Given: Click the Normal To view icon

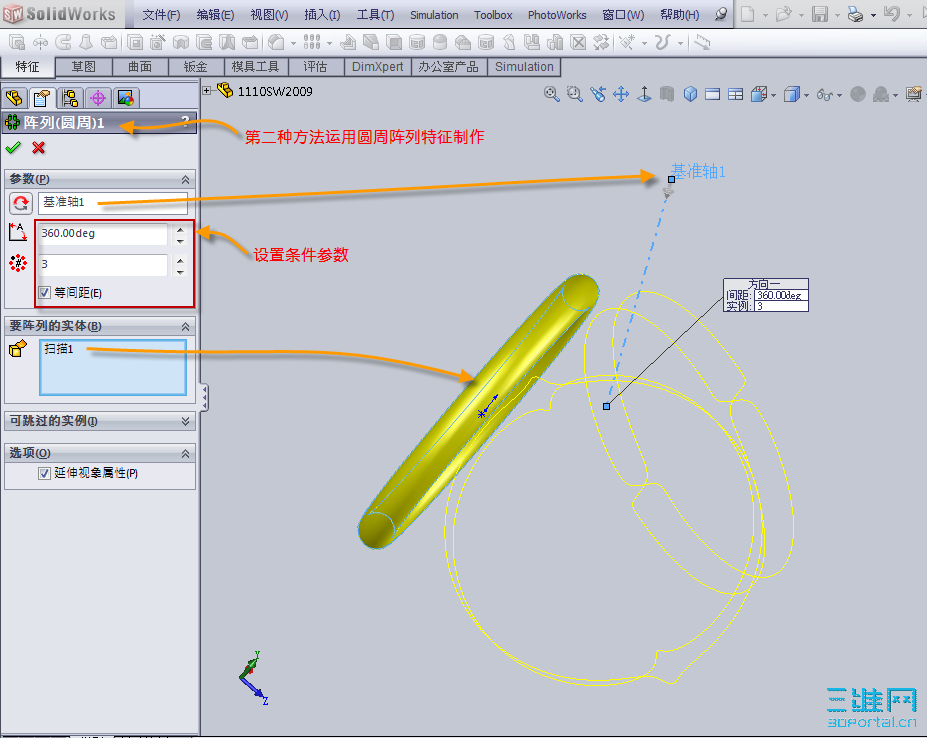Looking at the screenshot, I should pos(644,94).
